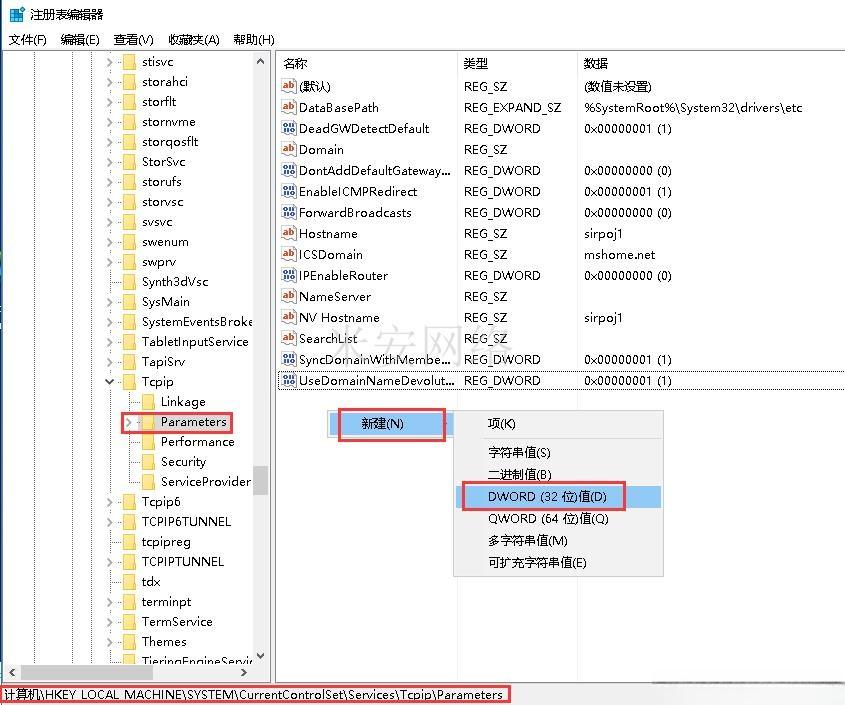Expand the storahci tree node

point(109,82)
